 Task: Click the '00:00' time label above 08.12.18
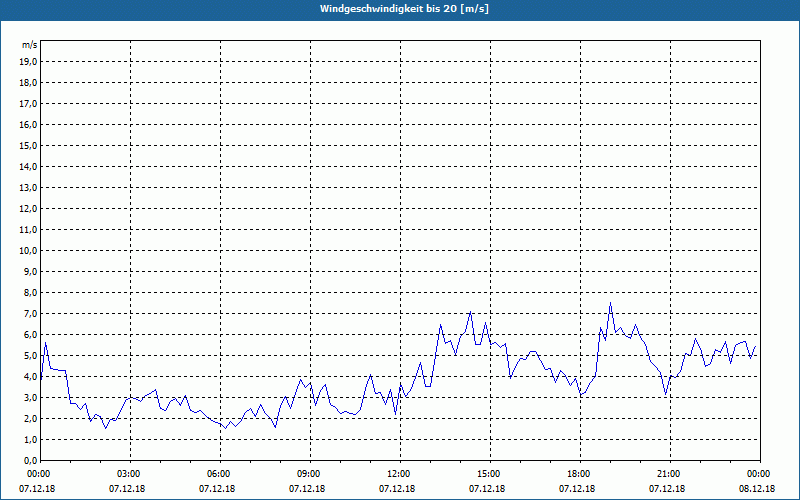(760, 474)
